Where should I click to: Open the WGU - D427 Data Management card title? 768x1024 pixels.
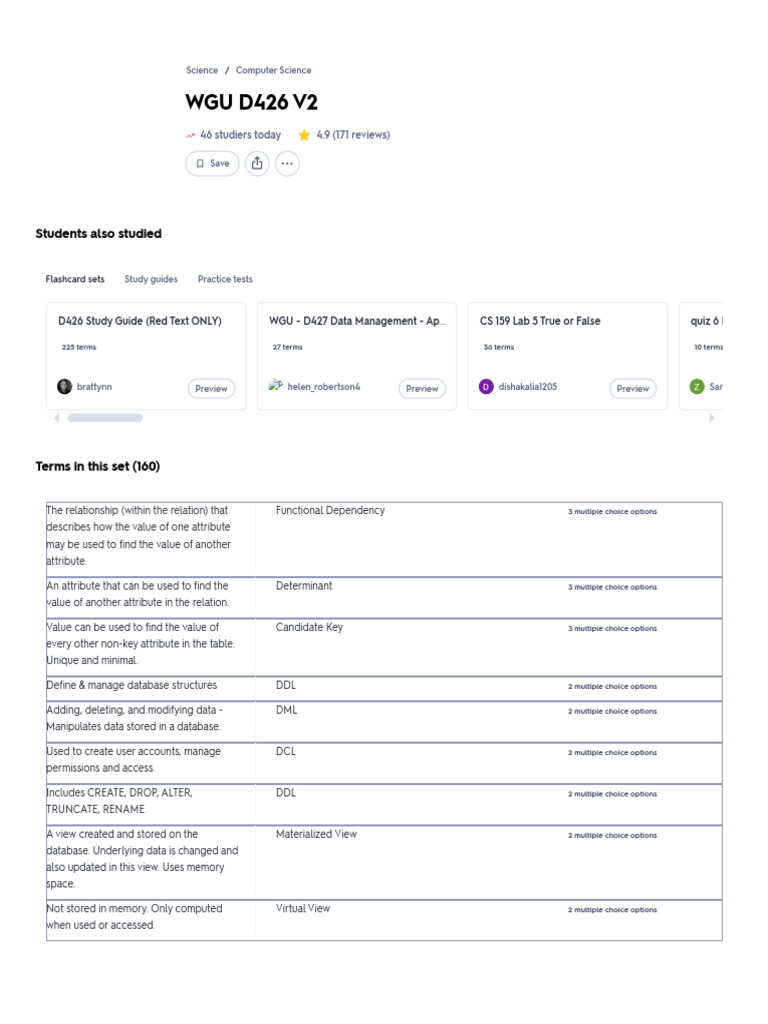click(x=357, y=321)
